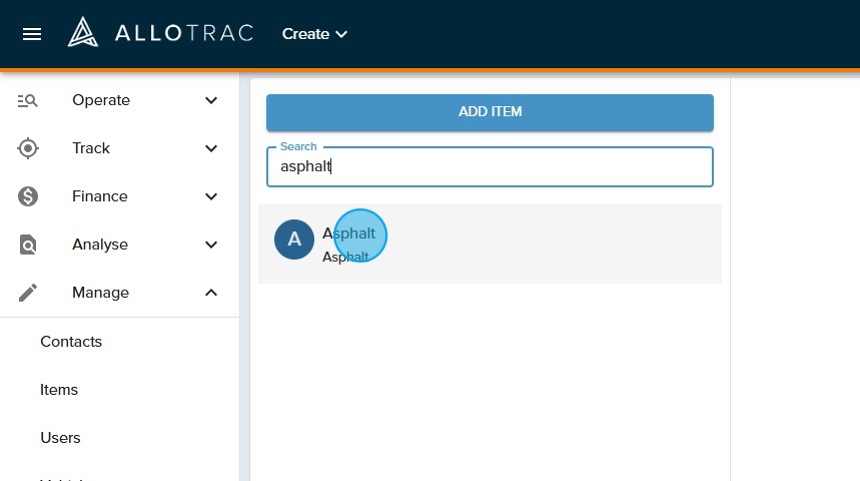Click the Track crosshair target icon
The image size is (860, 481).
point(28,148)
